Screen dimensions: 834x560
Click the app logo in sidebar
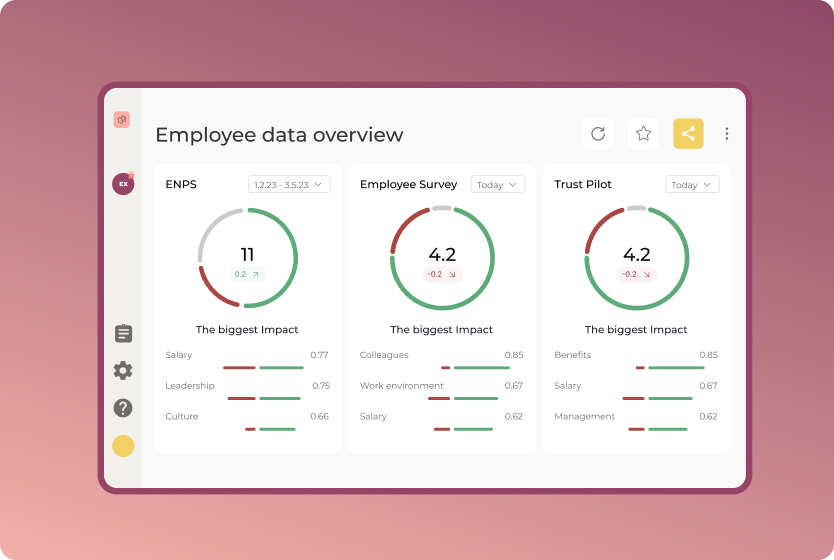click(x=122, y=120)
